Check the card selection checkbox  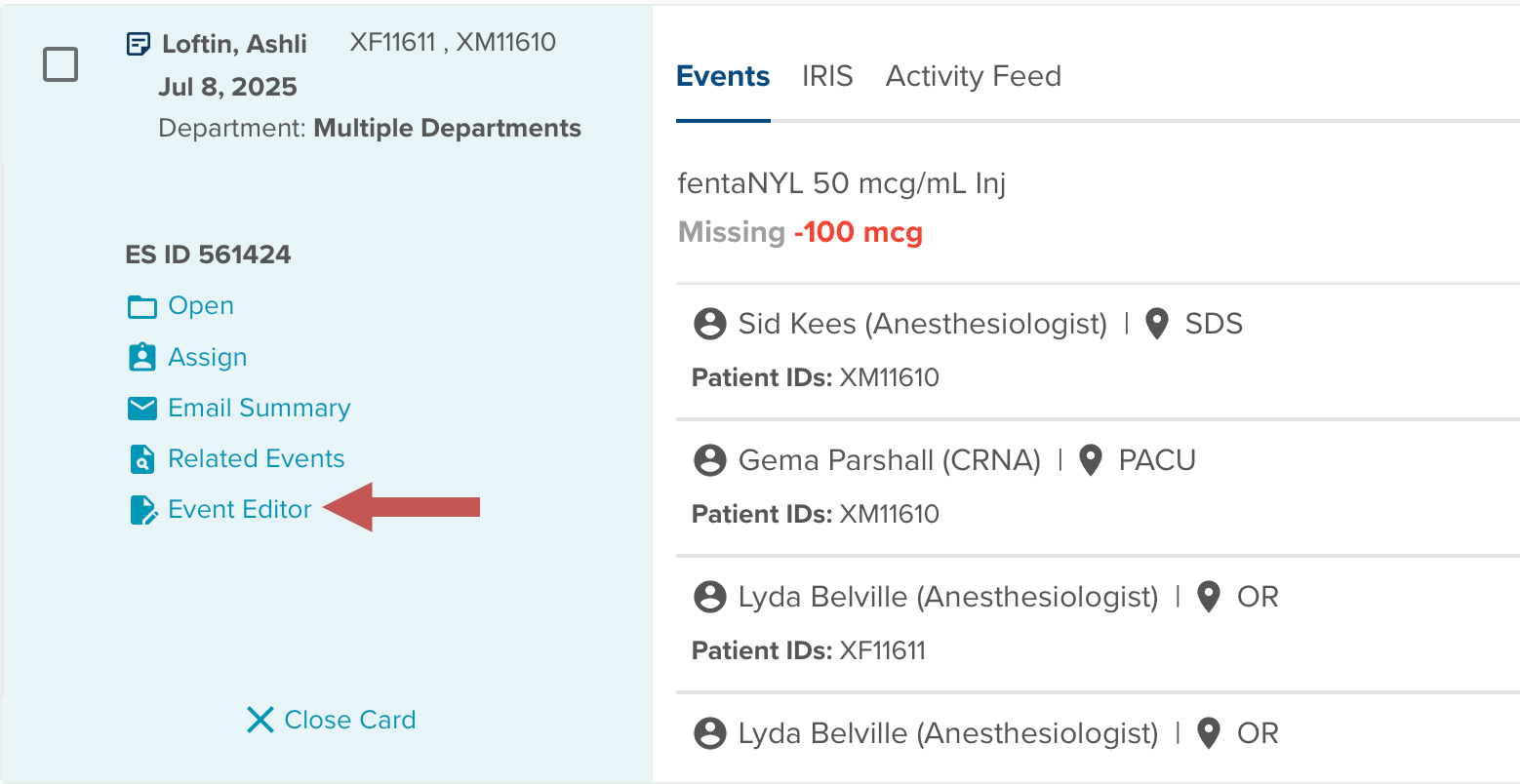[x=60, y=65]
